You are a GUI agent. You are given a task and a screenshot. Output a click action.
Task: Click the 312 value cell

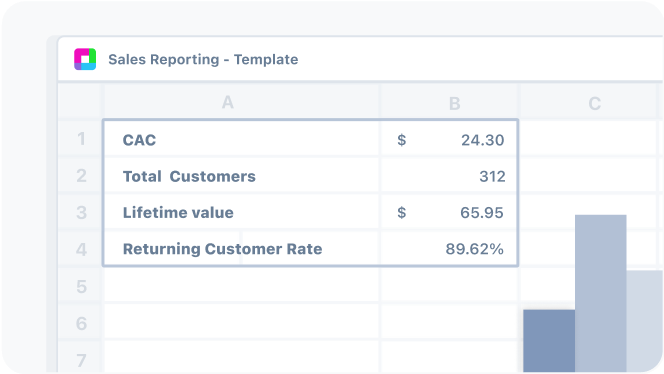click(449, 176)
